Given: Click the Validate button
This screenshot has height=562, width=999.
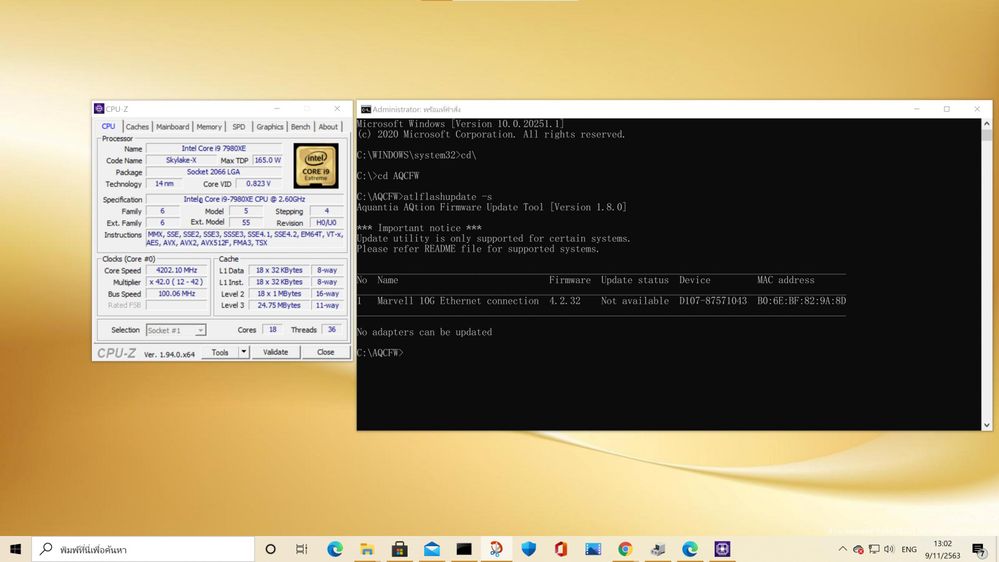Looking at the screenshot, I should coord(275,352).
